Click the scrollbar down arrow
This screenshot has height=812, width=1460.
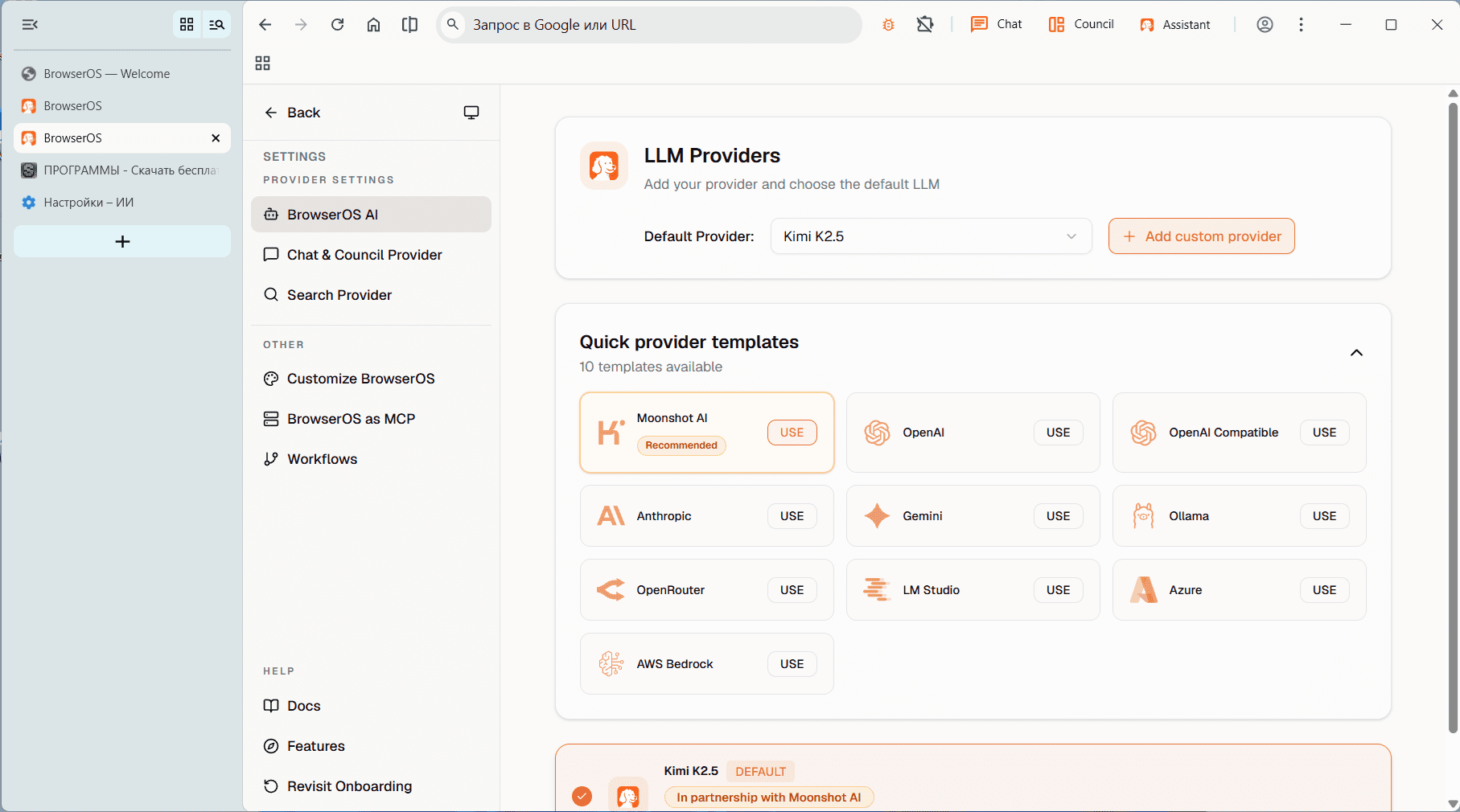click(1453, 804)
